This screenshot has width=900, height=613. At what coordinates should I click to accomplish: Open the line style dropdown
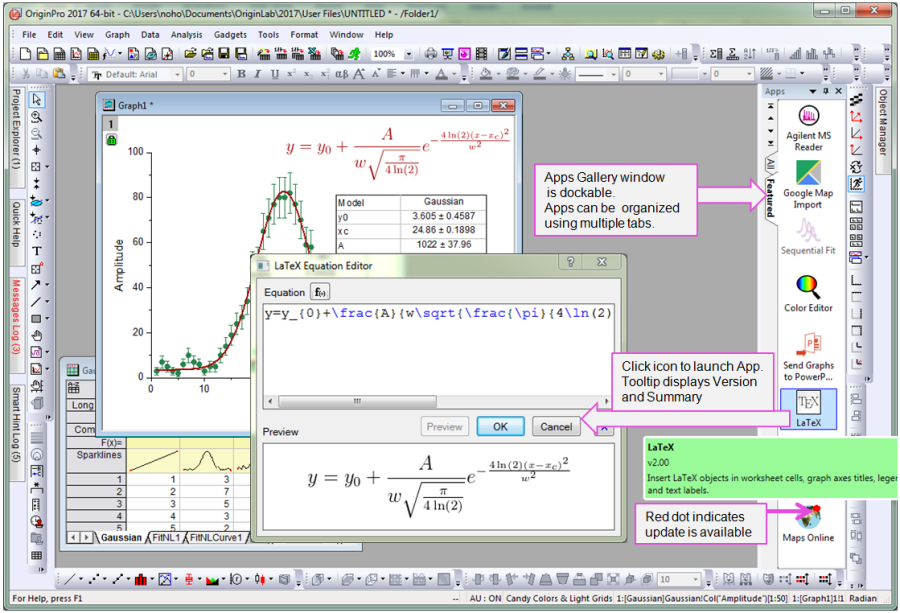coord(614,74)
